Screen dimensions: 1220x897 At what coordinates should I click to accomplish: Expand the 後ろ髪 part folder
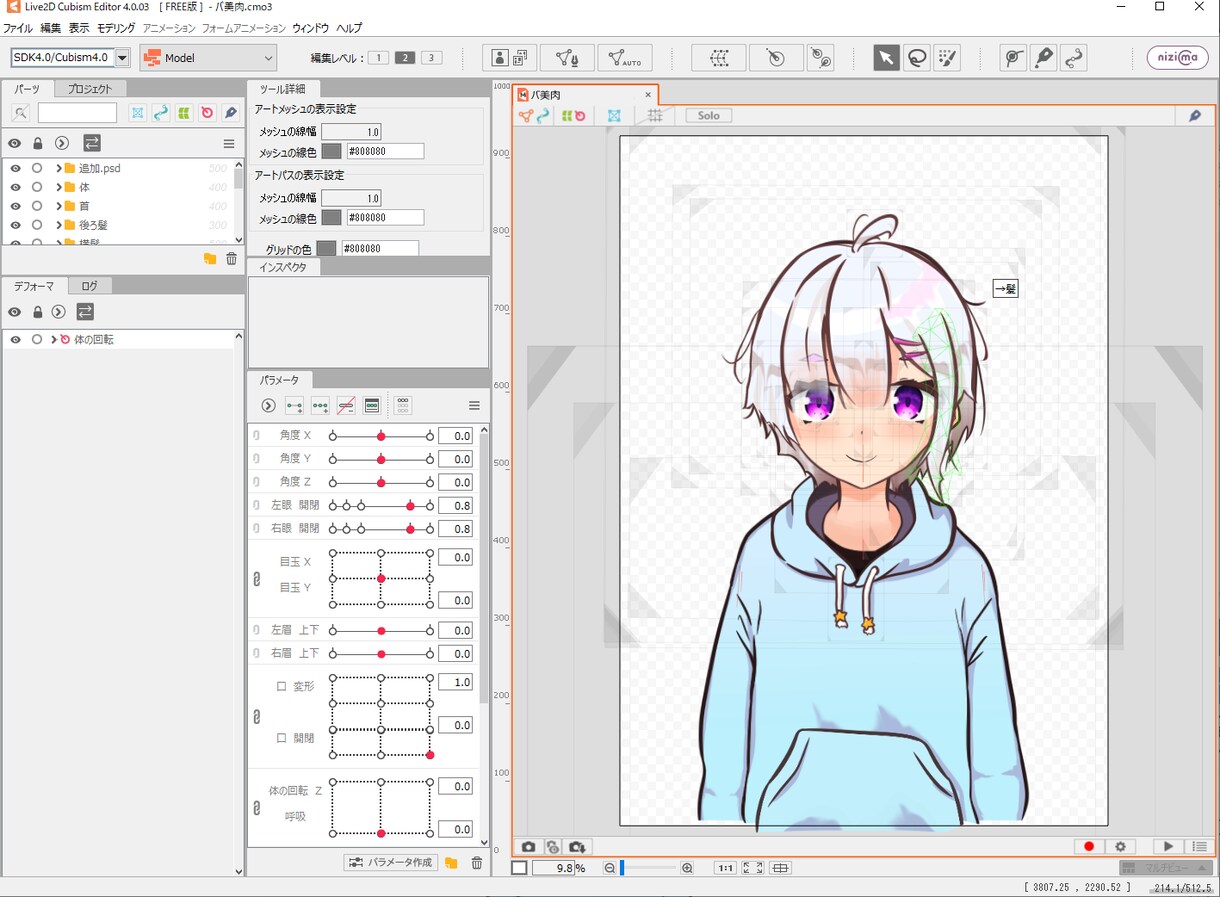(59, 225)
